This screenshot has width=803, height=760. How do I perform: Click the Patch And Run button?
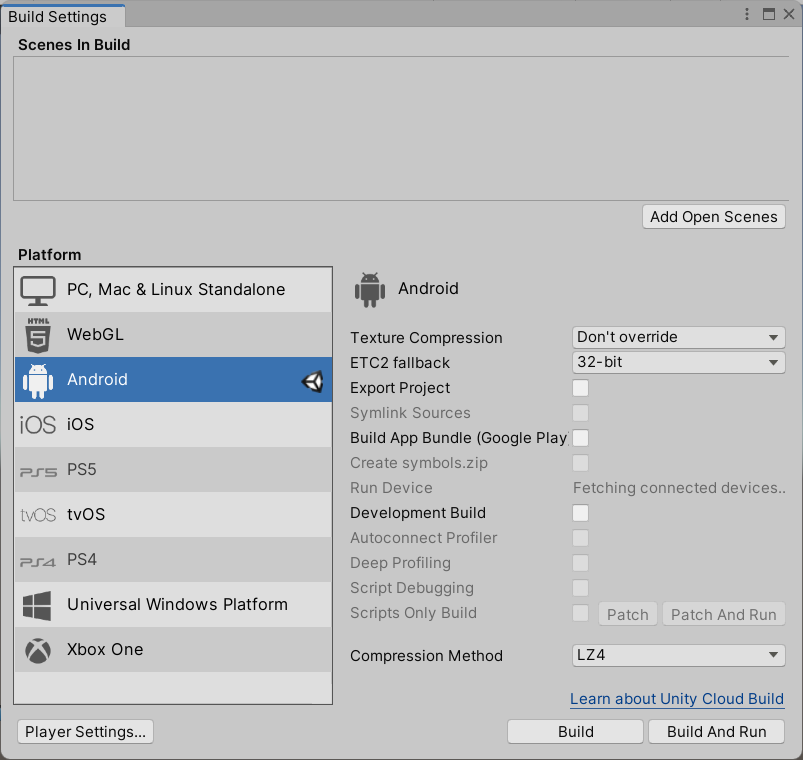pyautogui.click(x=724, y=615)
